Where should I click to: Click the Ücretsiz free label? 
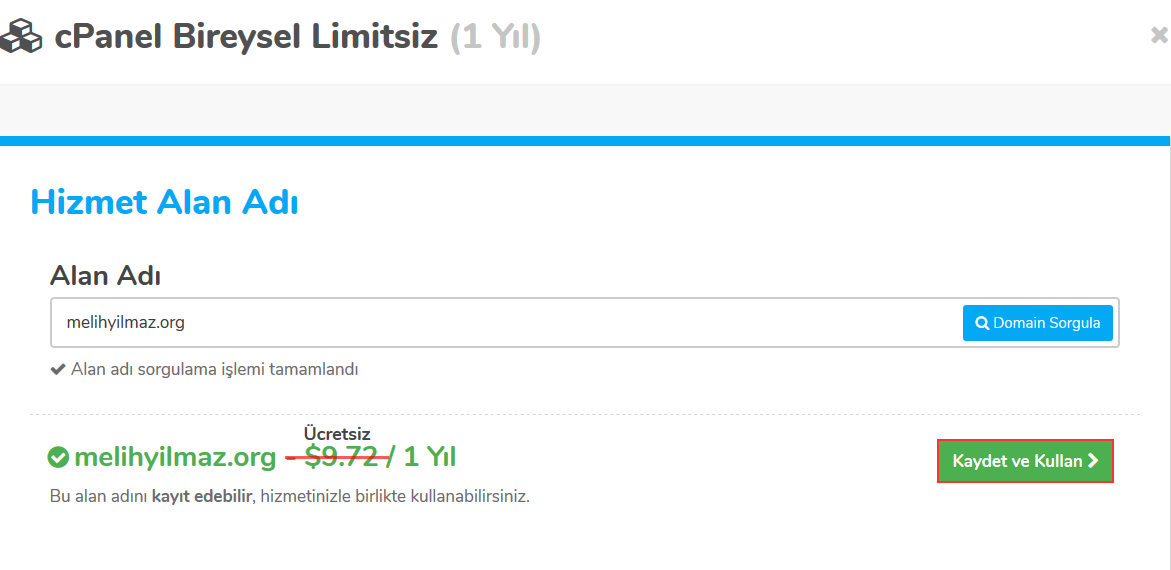tap(337, 434)
